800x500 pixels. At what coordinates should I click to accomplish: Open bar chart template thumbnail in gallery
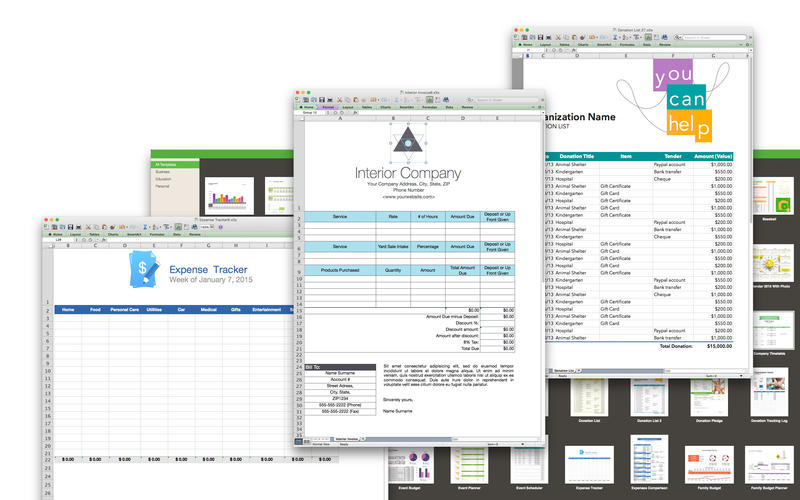[x=229, y=196]
